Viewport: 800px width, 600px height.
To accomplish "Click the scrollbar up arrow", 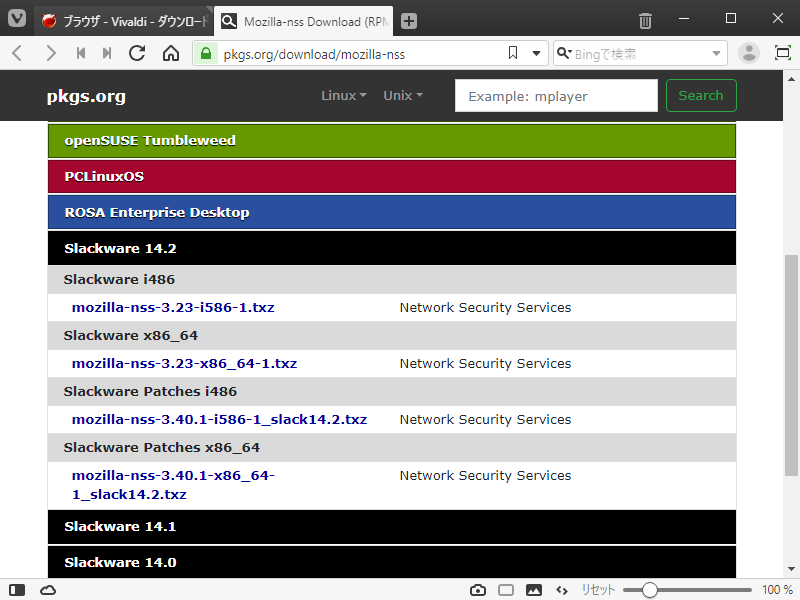I will [791, 79].
